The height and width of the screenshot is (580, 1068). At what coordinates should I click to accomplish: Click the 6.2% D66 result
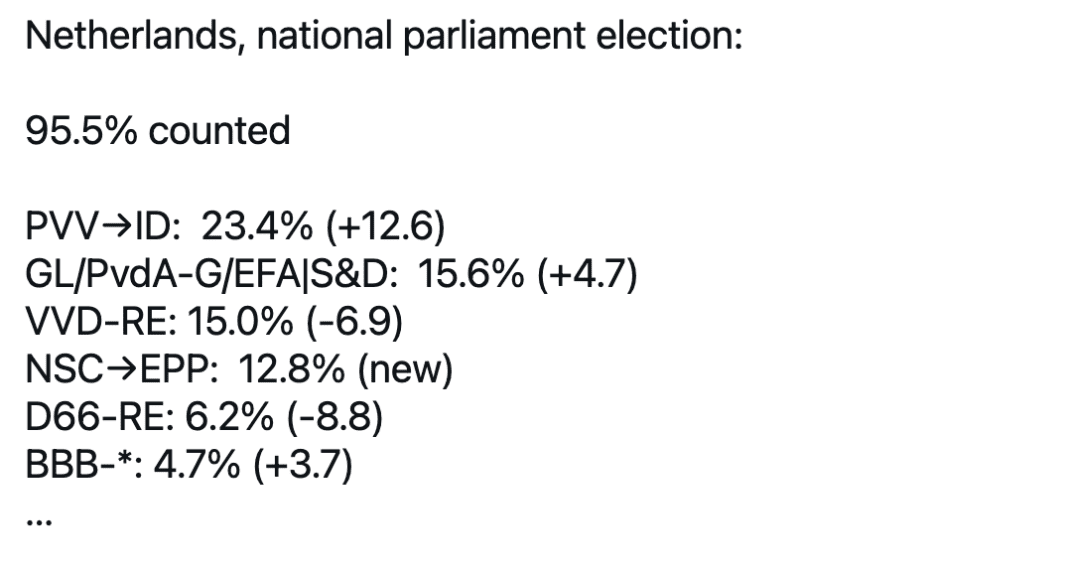tap(230, 417)
